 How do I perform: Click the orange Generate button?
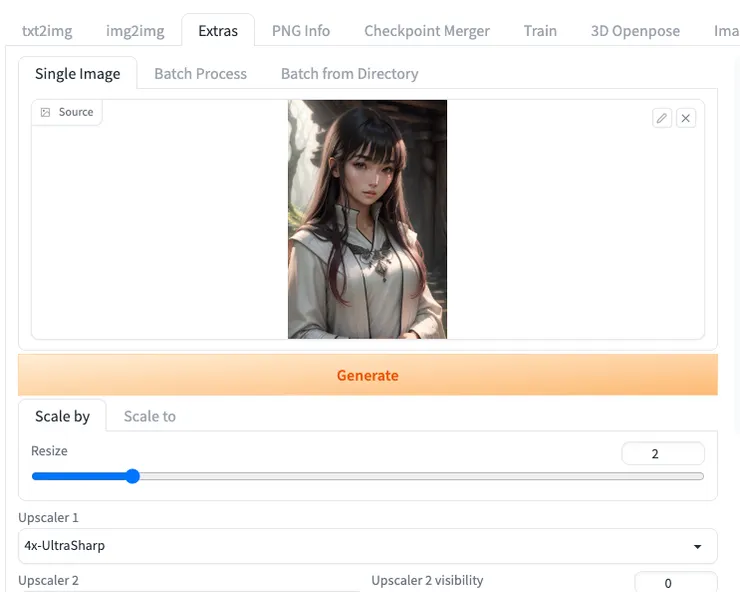[368, 375]
